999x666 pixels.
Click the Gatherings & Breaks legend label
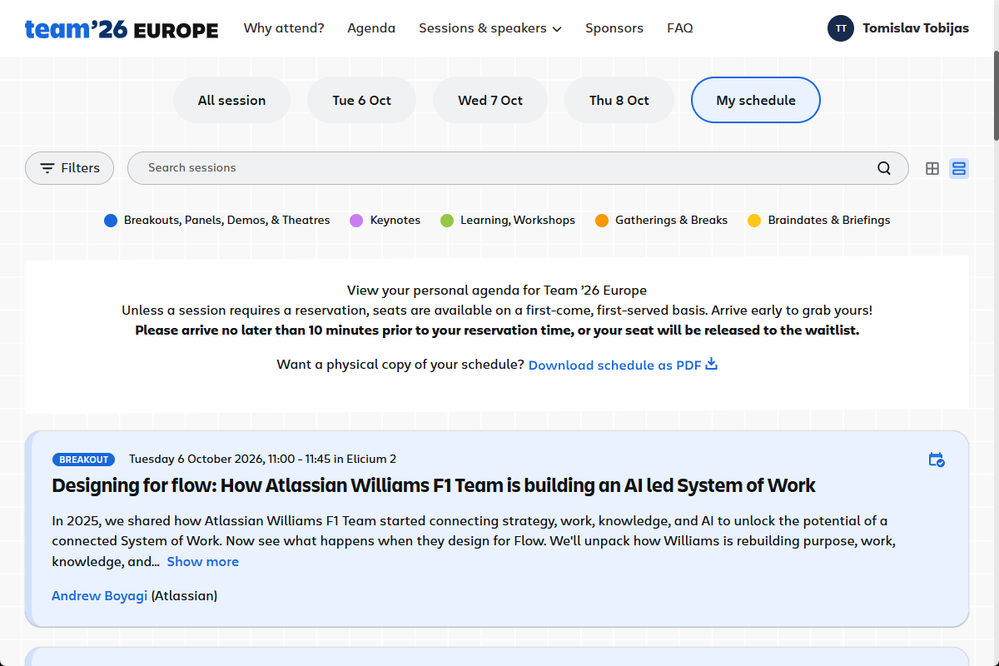coord(671,221)
